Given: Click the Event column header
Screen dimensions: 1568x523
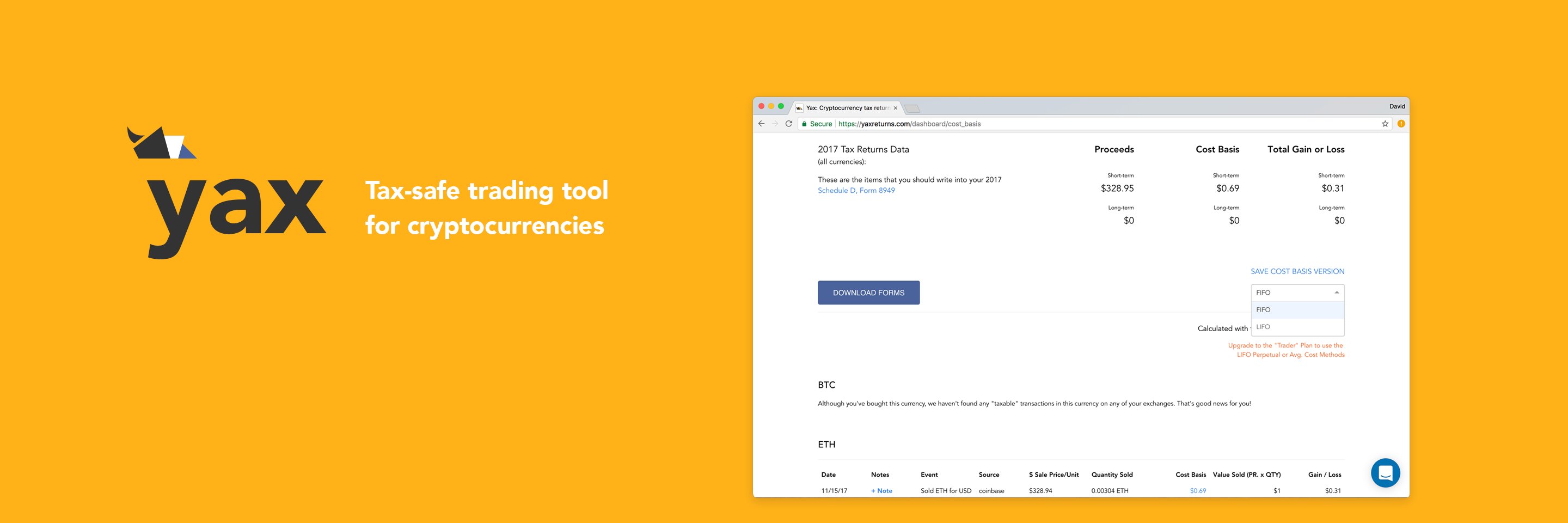Looking at the screenshot, I should pyautogui.click(x=929, y=475).
